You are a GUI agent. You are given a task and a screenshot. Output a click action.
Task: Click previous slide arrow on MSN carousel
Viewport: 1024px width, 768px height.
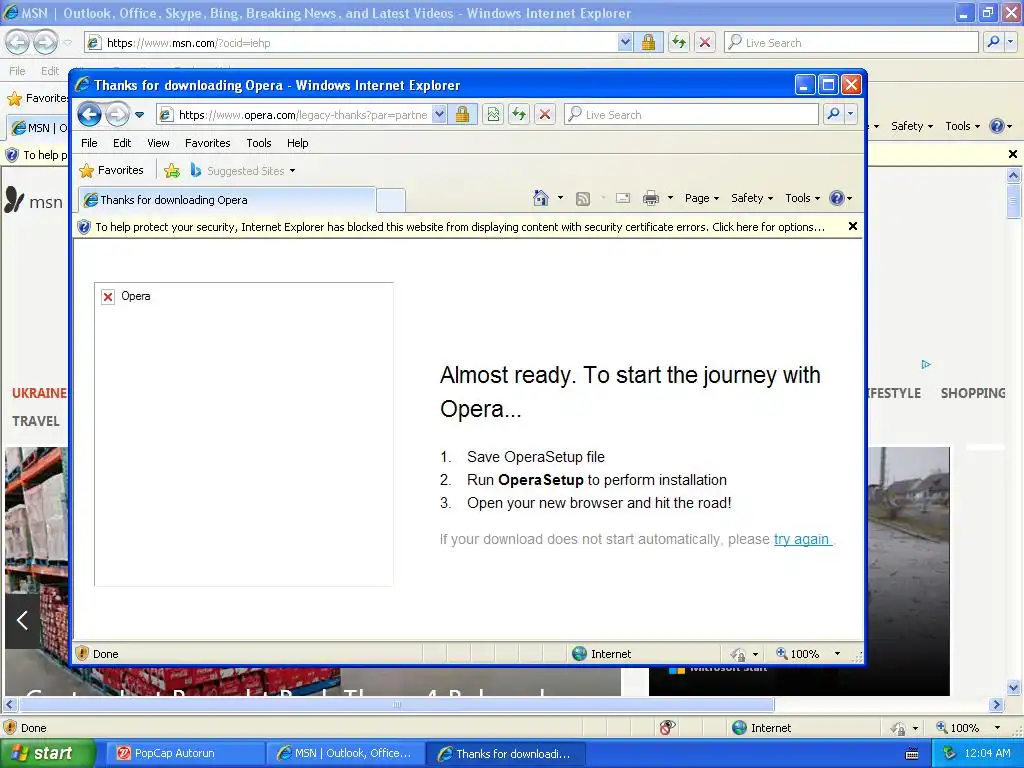click(x=23, y=620)
